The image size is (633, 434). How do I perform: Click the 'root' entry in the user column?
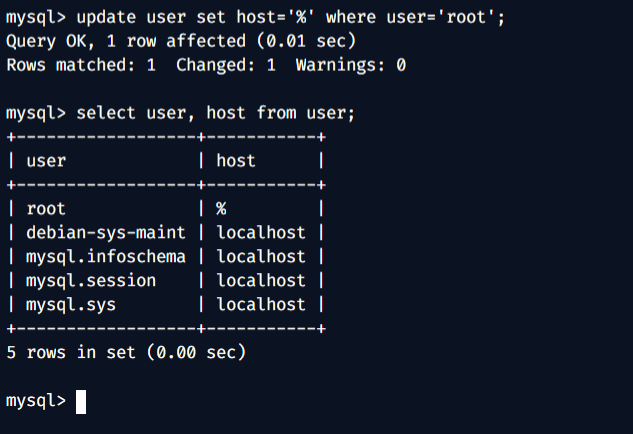(x=46, y=208)
